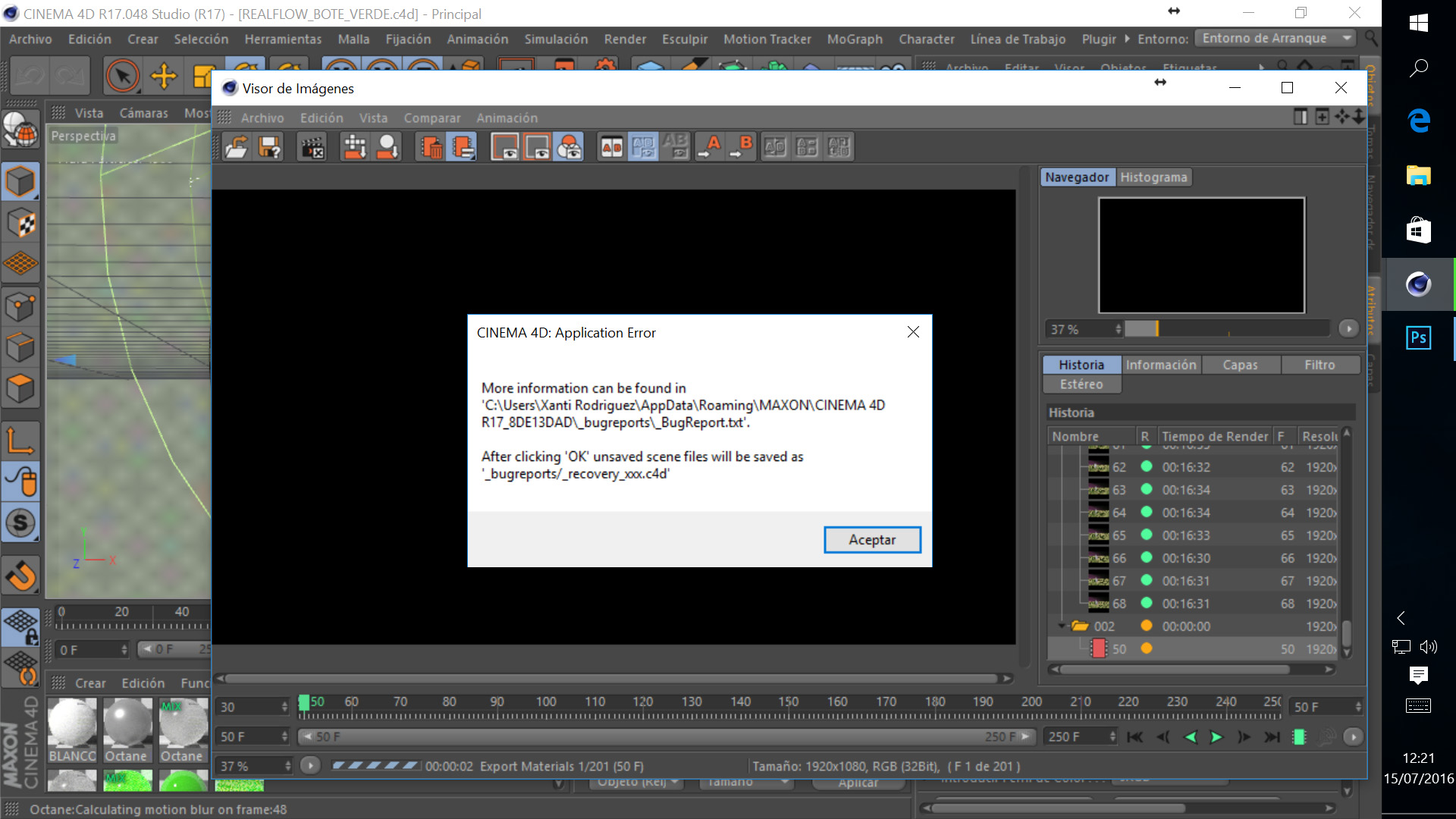Open the Comparar menu in image viewer
The height and width of the screenshot is (819, 1456).
coord(432,118)
